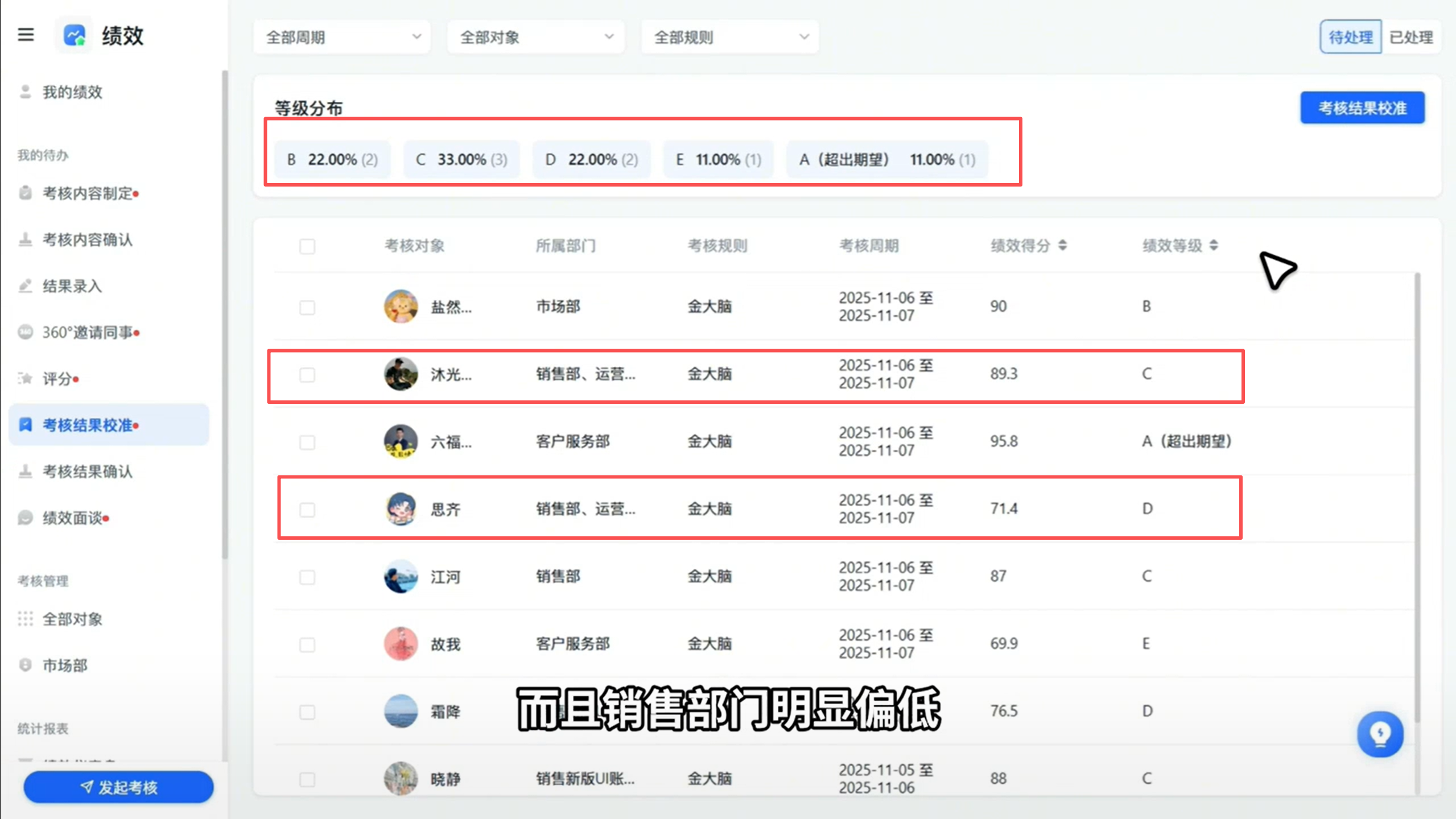
Task: Click the 全部对象 grid icon
Action: click(x=25, y=618)
